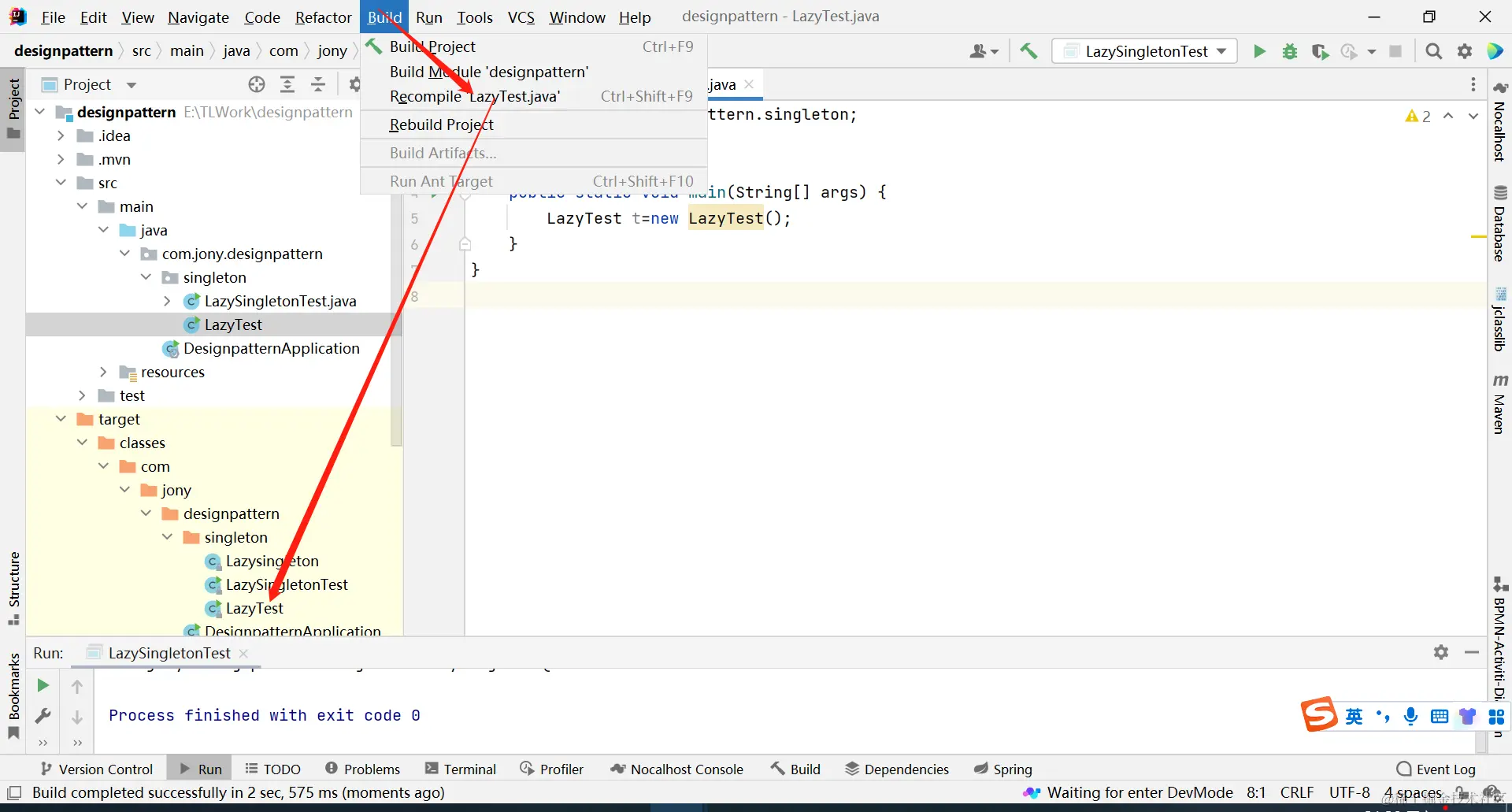Open IDE settings gear in toolbar
Screen dimensions: 1512x812
1465,51
